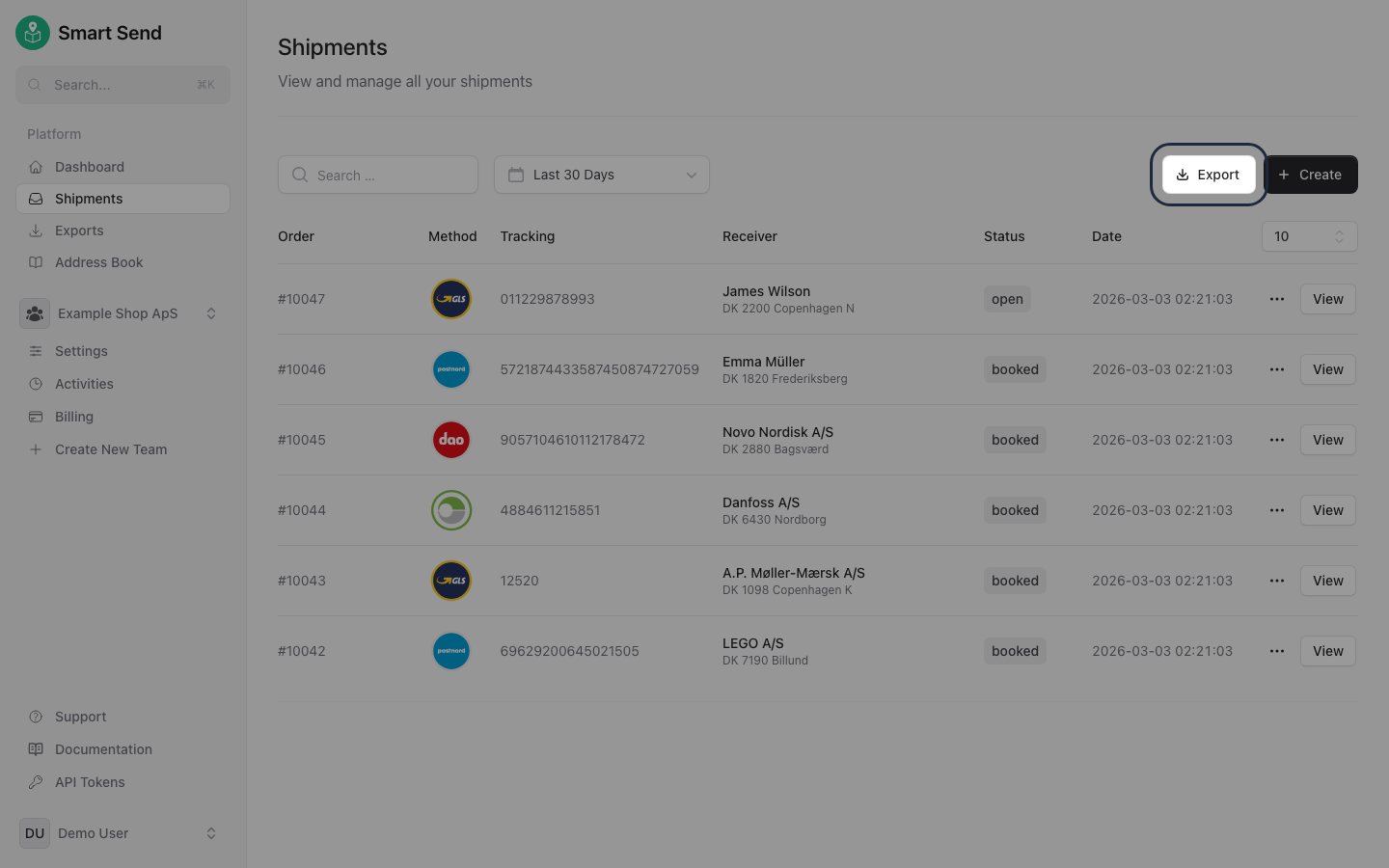Click the Export button
This screenshot has height=868, width=1389.
[x=1208, y=175]
